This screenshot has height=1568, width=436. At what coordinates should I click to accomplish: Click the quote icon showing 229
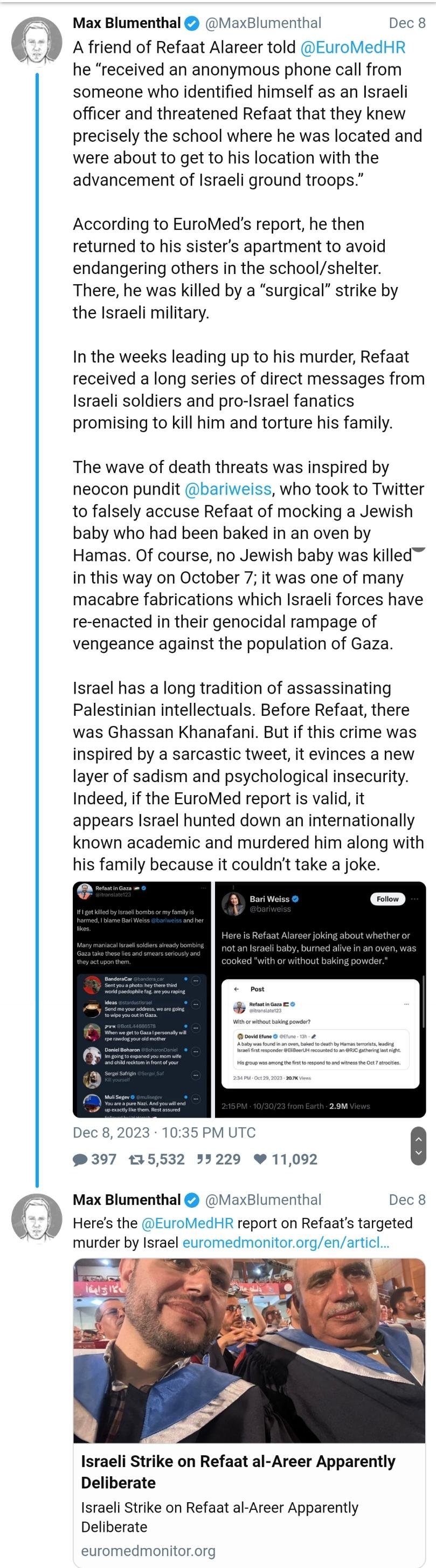204,1159
